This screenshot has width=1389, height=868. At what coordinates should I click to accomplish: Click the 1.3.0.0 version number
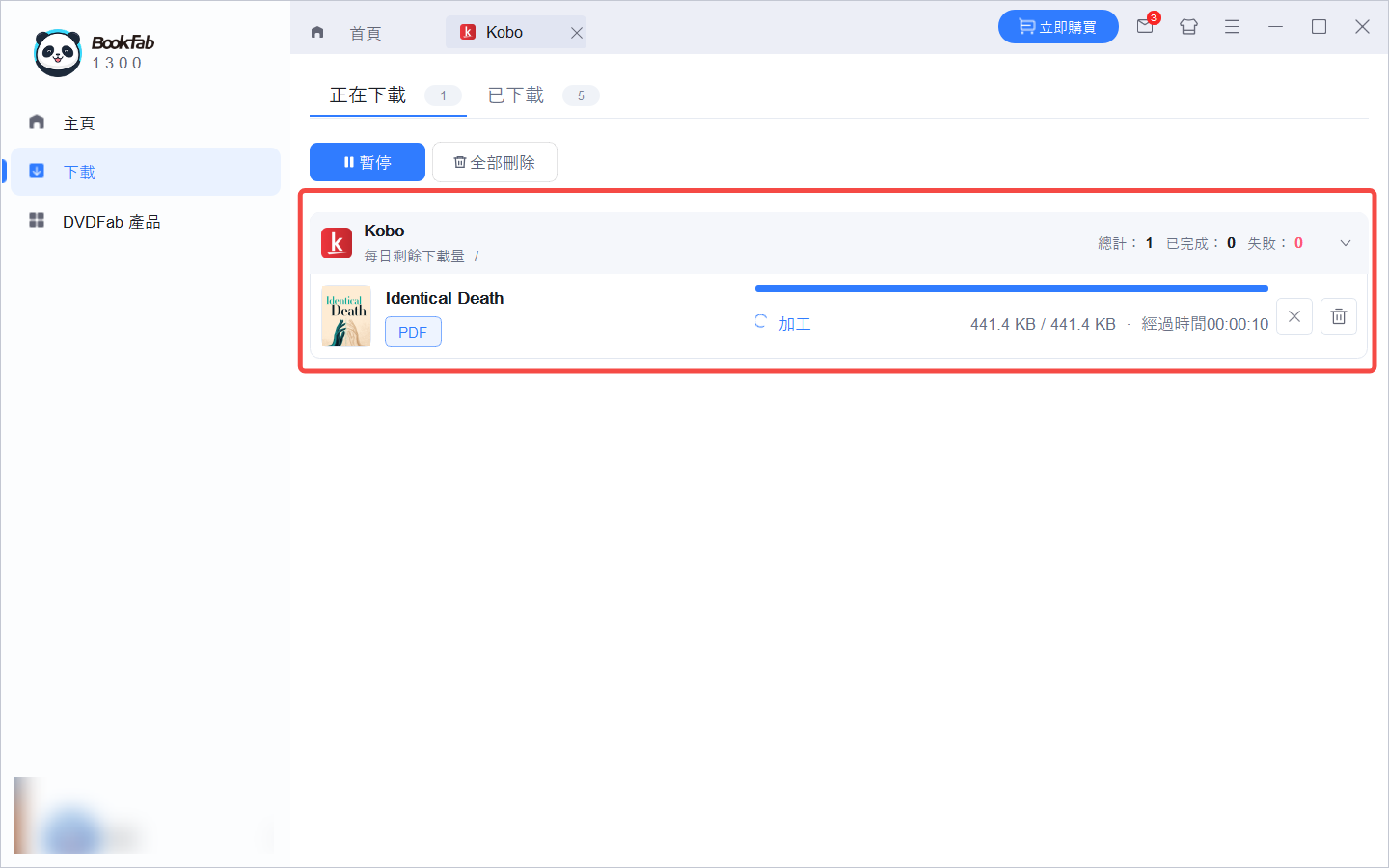[117, 63]
